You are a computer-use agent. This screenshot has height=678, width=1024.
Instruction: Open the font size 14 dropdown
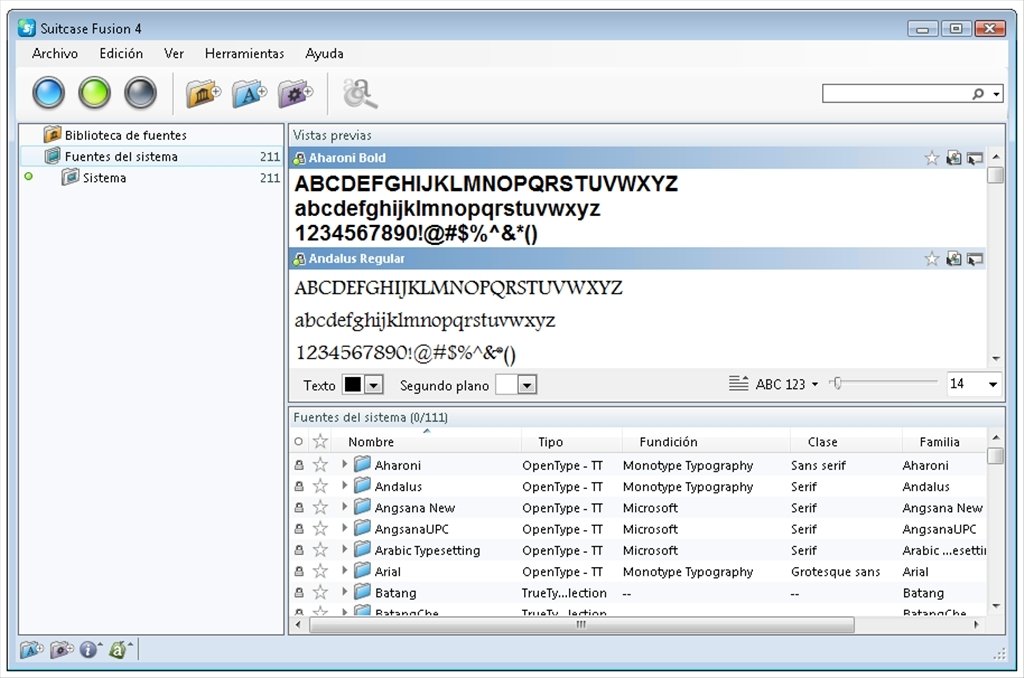(993, 384)
